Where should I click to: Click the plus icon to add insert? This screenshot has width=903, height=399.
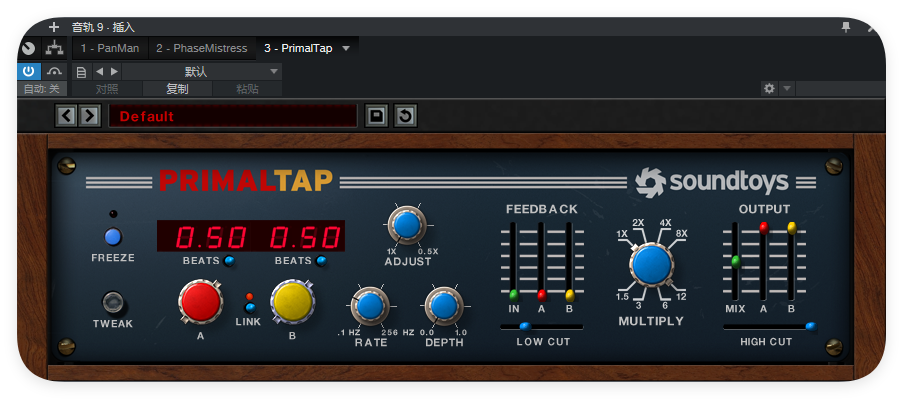[x=54, y=26]
